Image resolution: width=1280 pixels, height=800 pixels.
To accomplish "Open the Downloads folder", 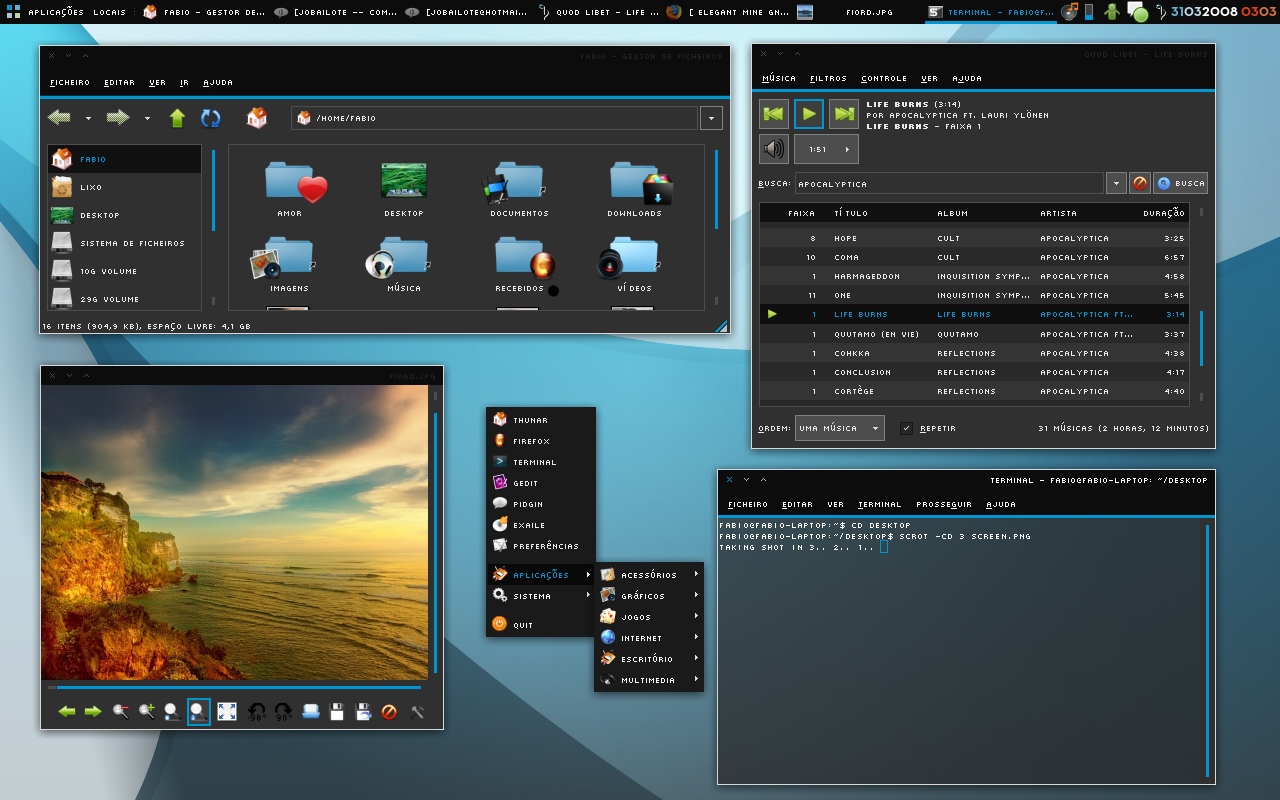I will coord(635,189).
